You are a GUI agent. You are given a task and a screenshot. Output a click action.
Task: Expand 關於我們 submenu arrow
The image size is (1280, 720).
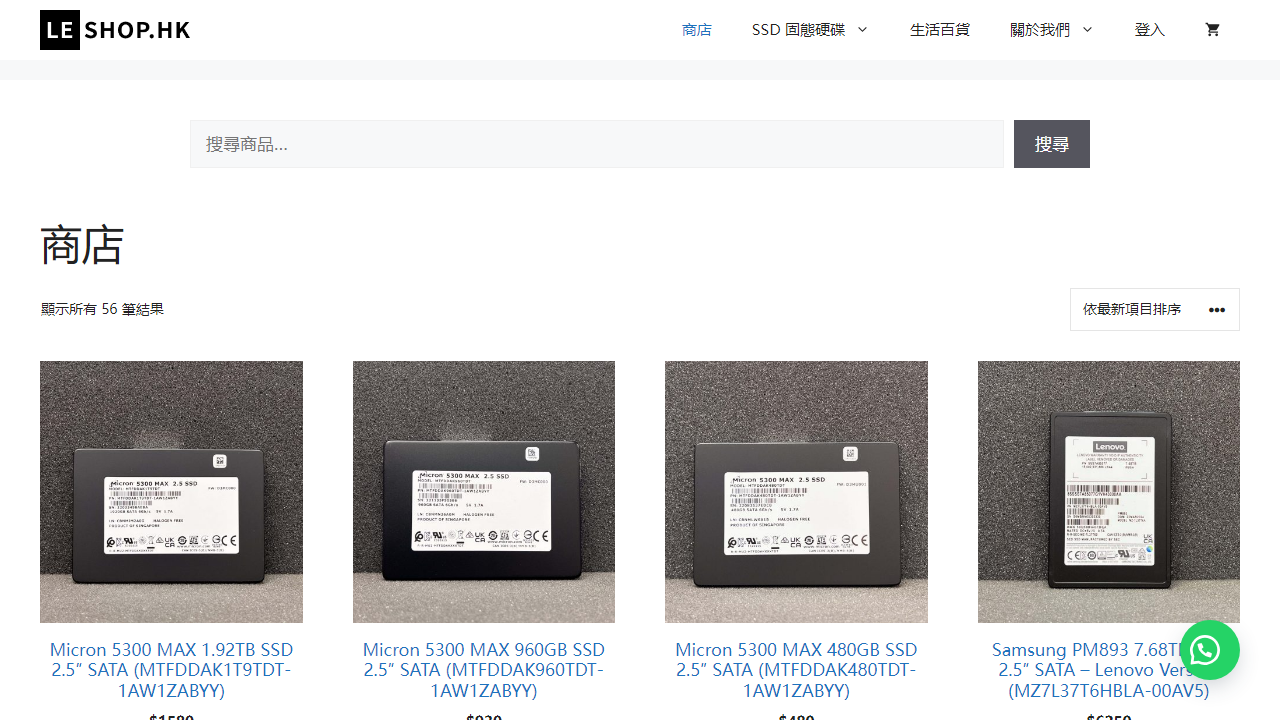(1087, 30)
